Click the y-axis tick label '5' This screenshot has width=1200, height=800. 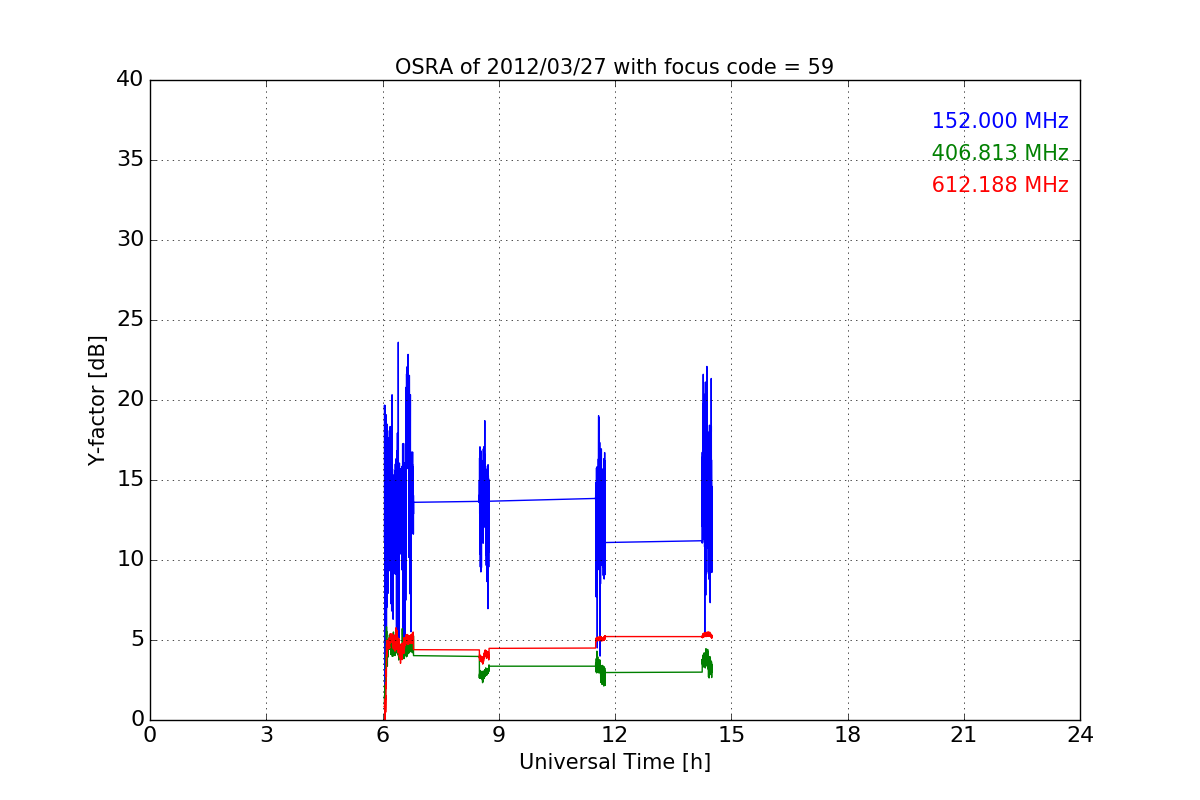(x=136, y=640)
